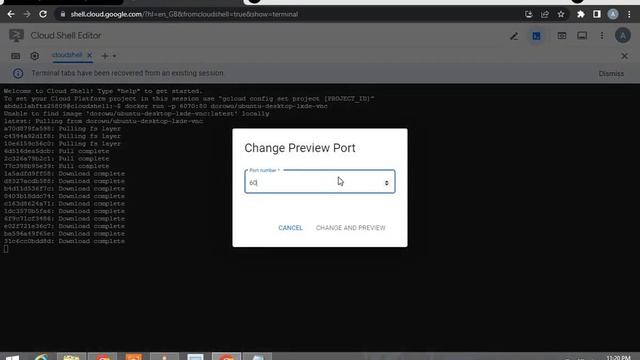Bookmark this page with the star

click(561, 14)
